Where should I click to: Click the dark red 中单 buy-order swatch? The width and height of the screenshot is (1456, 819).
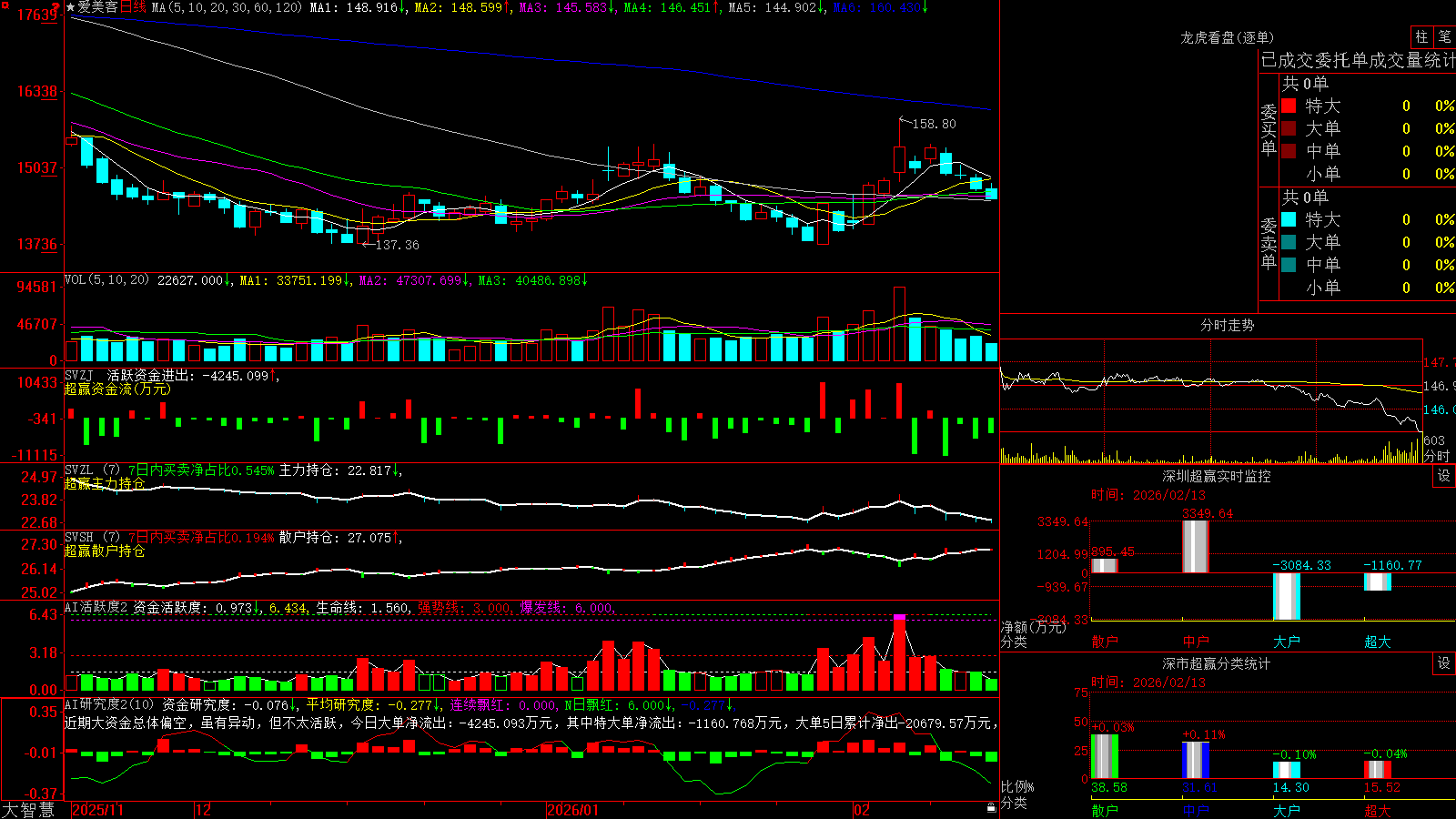click(1289, 151)
